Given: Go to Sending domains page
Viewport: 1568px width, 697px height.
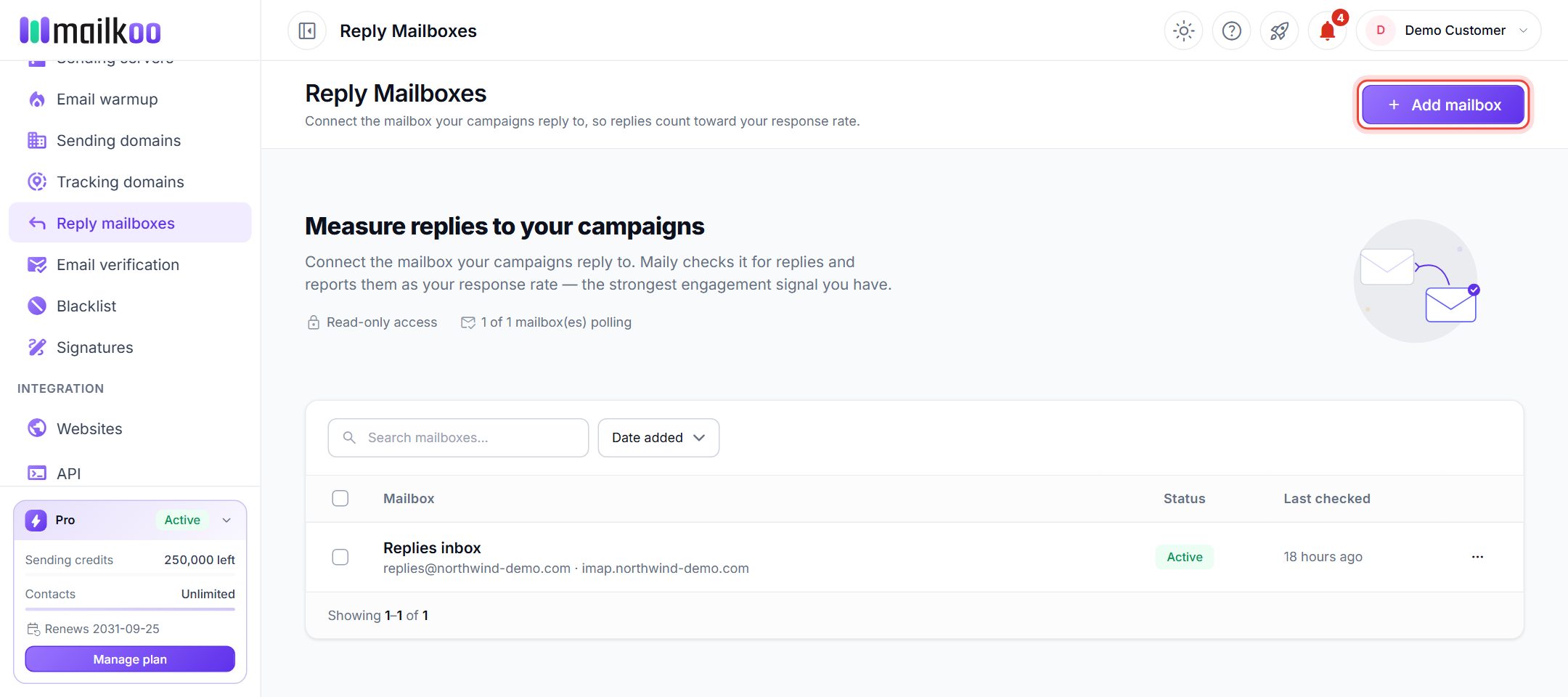Looking at the screenshot, I should pyautogui.click(x=130, y=141).
